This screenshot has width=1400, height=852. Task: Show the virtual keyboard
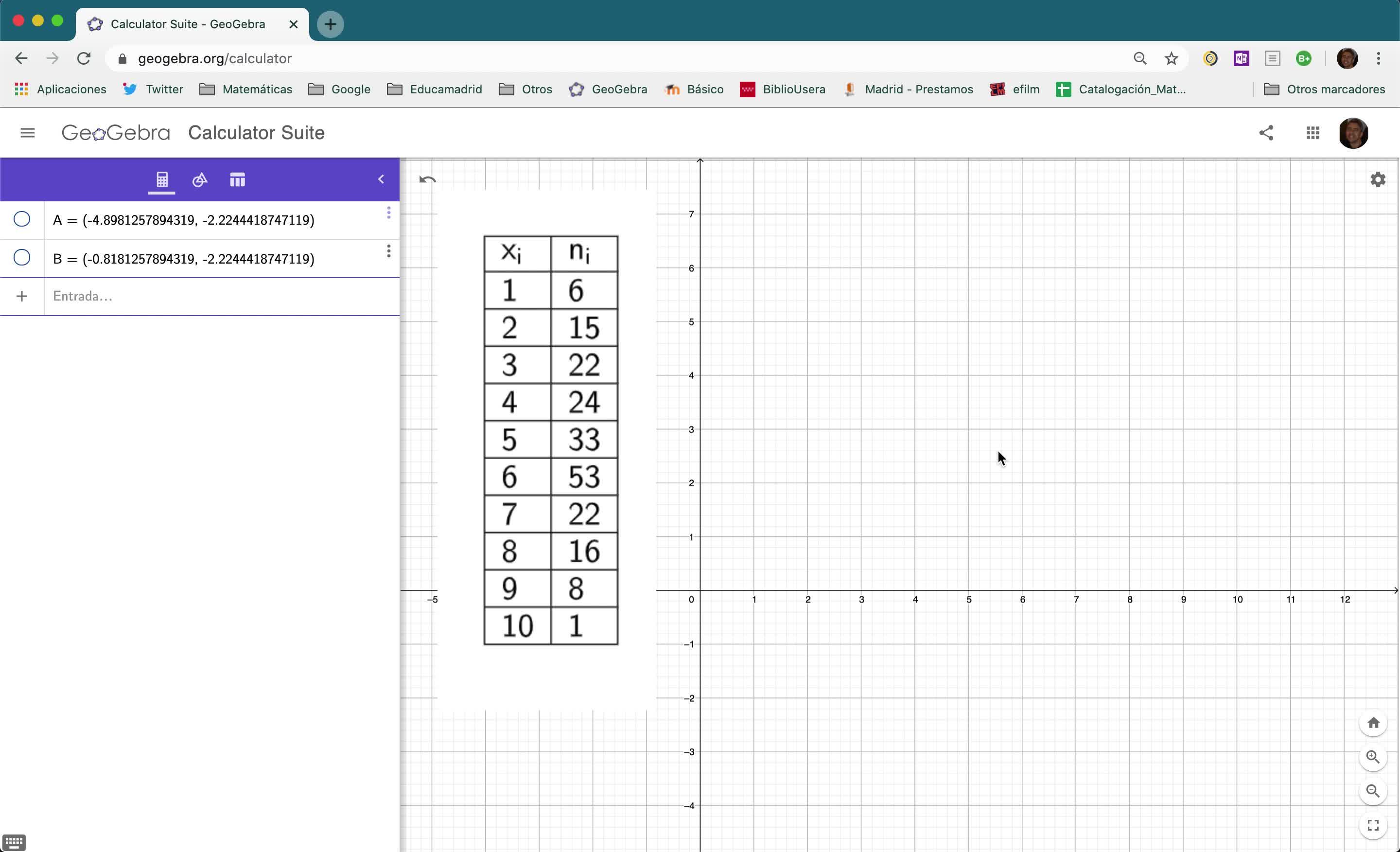coord(14,841)
